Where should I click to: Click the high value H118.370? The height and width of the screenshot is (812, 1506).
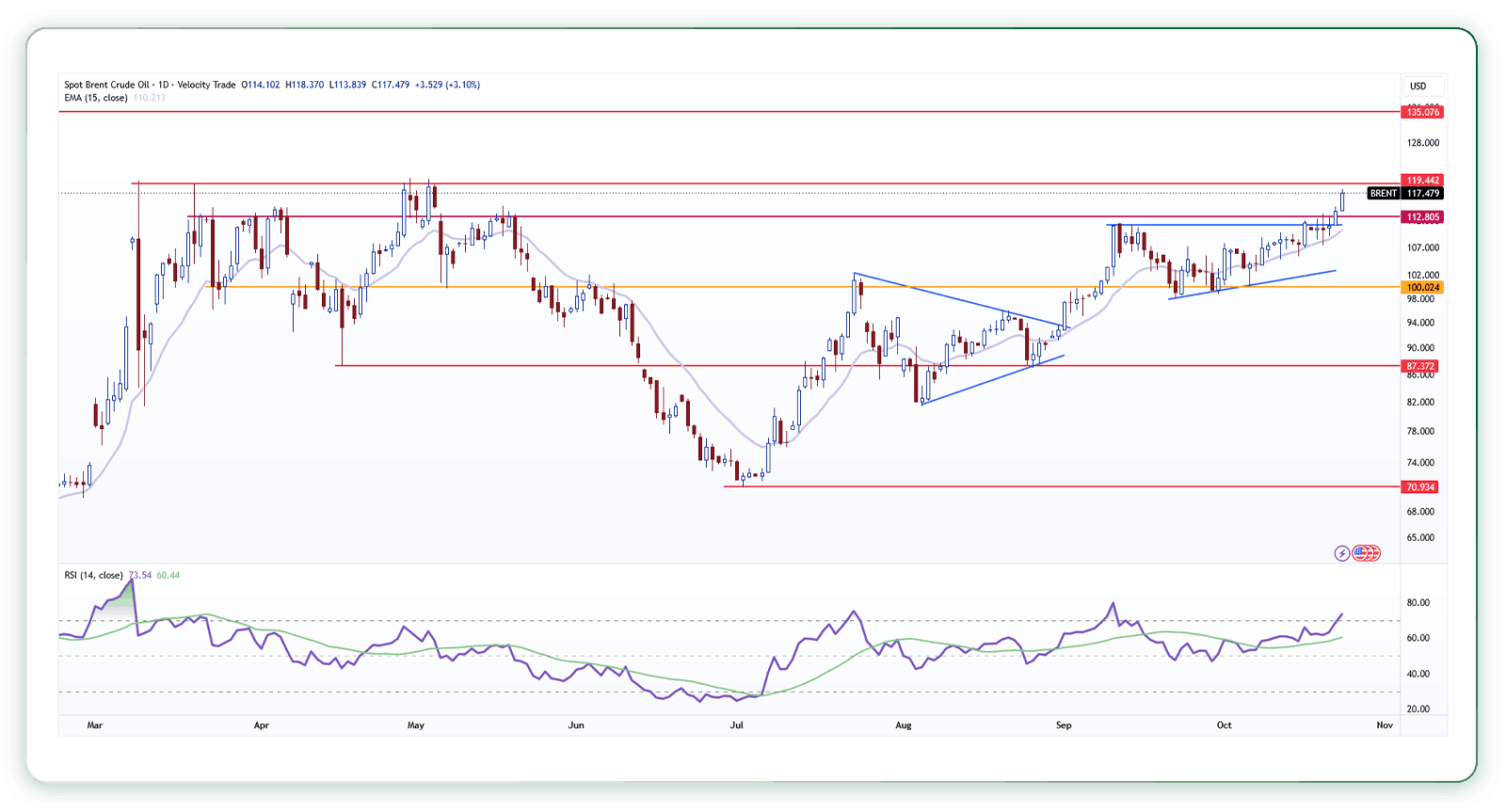304,85
